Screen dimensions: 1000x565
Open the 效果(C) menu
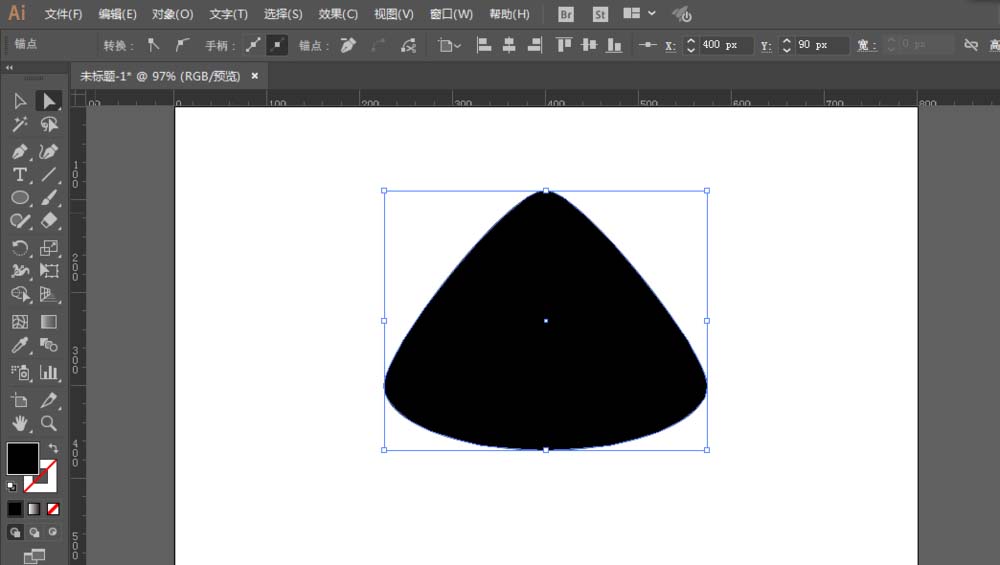point(337,14)
